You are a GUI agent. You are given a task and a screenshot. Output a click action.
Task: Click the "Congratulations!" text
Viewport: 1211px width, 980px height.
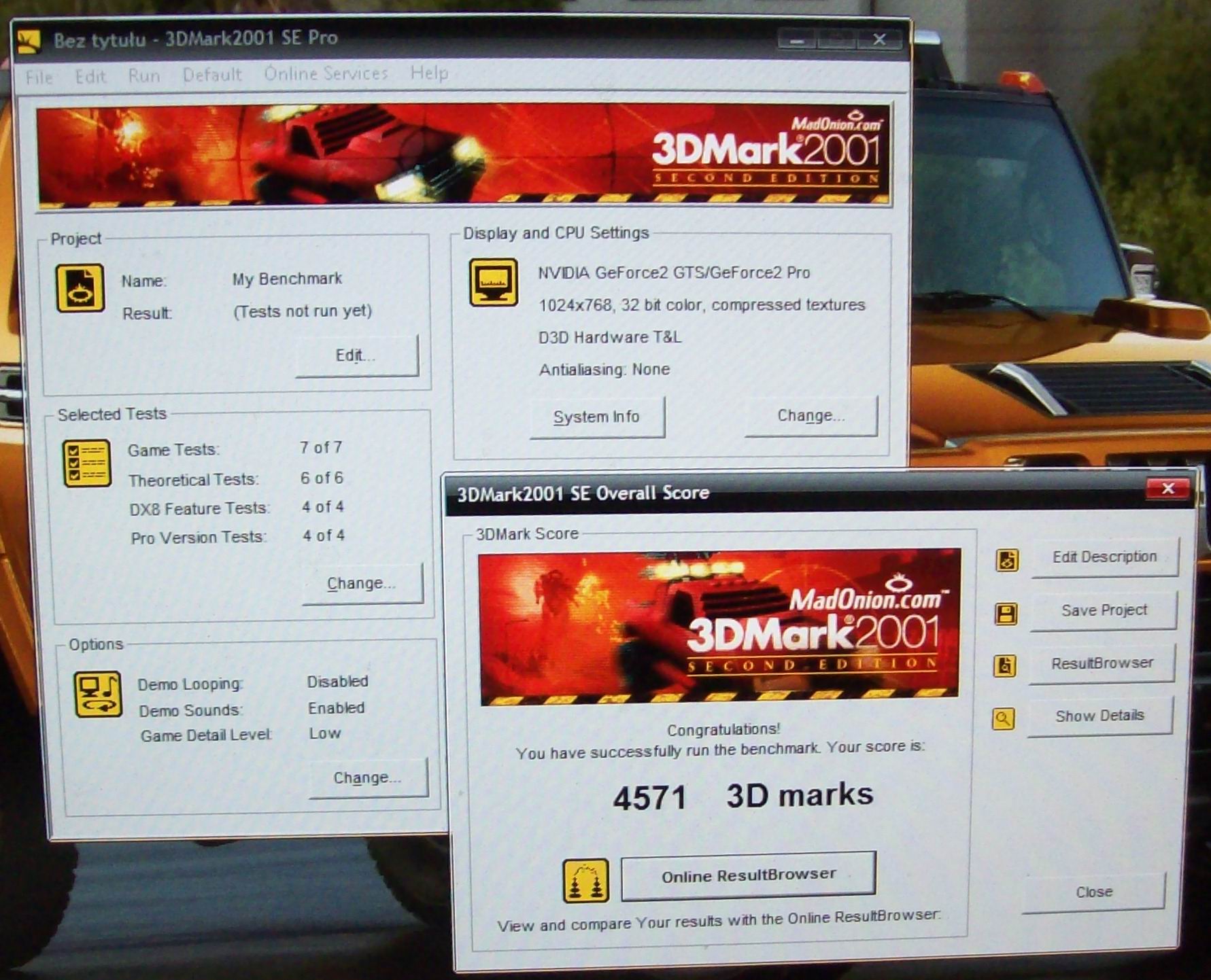point(723,730)
